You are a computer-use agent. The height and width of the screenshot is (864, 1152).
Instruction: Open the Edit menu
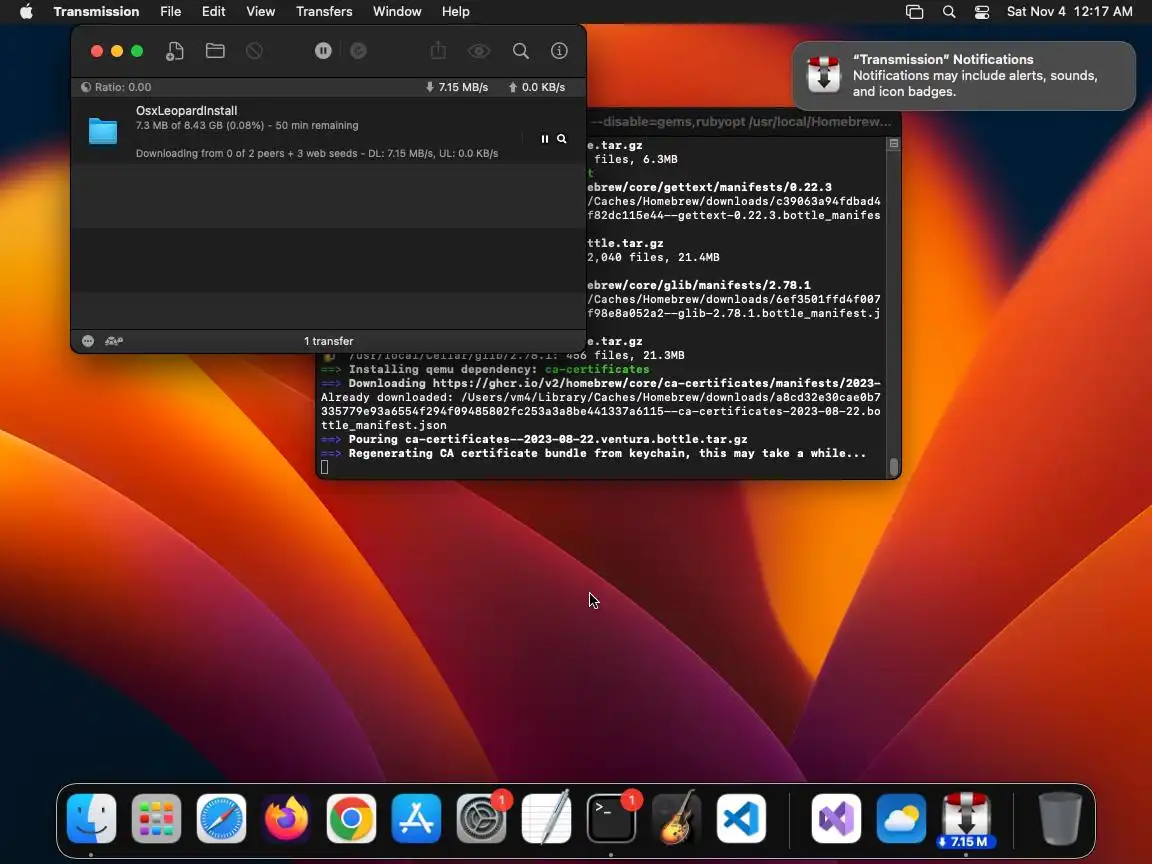(x=214, y=12)
